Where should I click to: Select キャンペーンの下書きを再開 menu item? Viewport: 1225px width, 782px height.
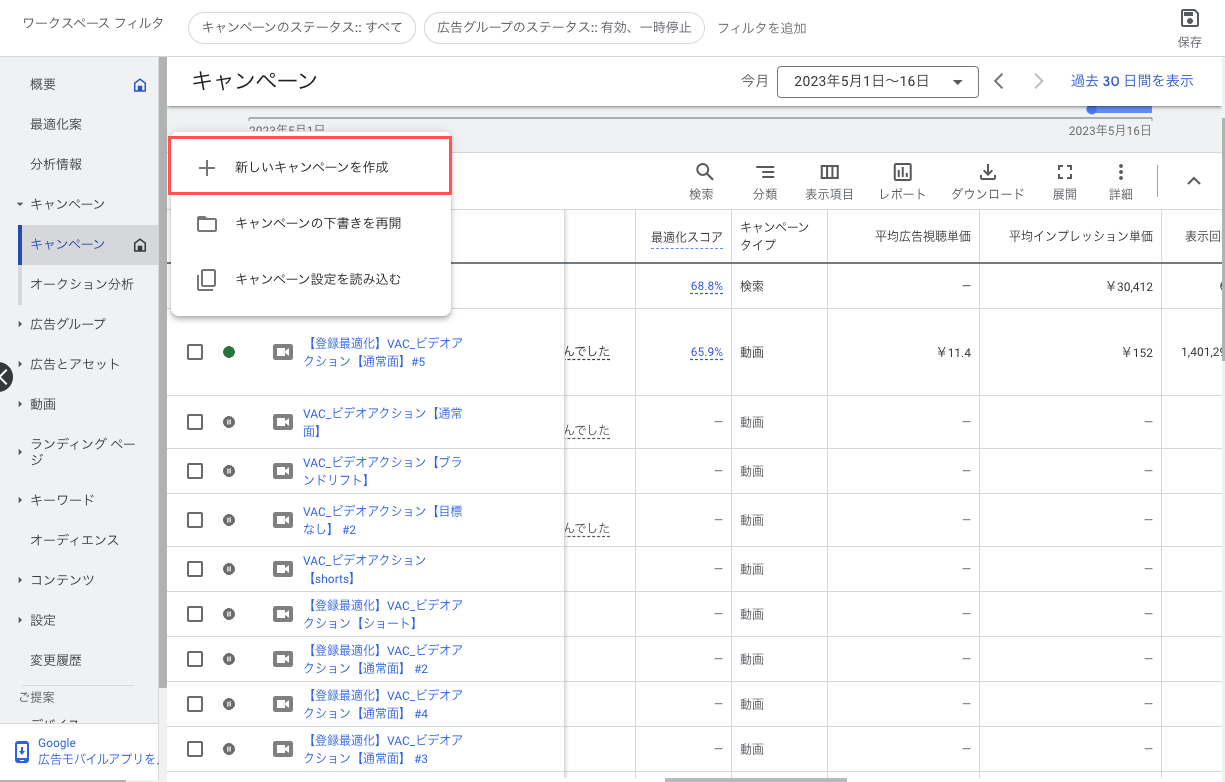317,224
